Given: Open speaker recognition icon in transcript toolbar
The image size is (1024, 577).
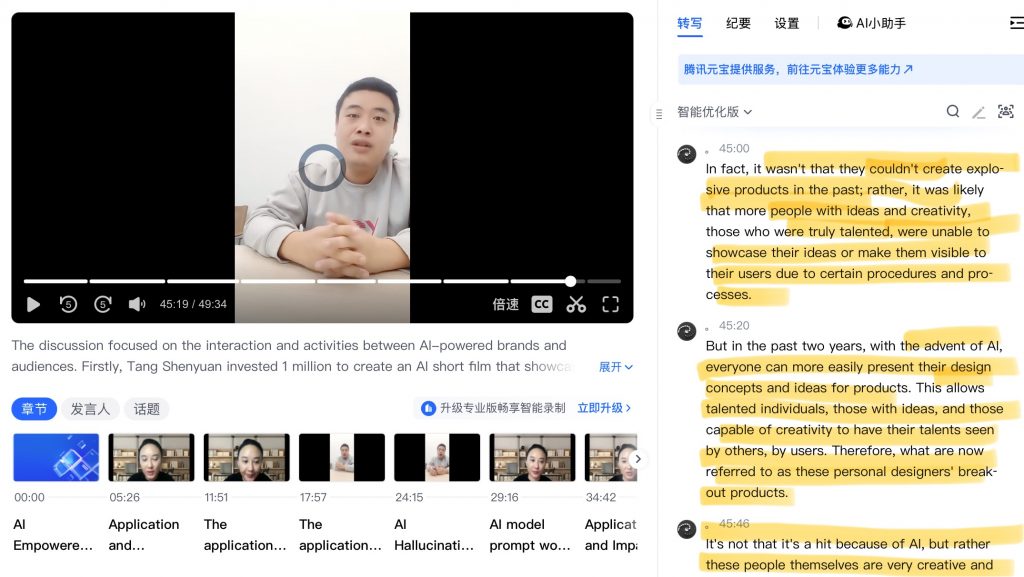Looking at the screenshot, I should (1006, 112).
